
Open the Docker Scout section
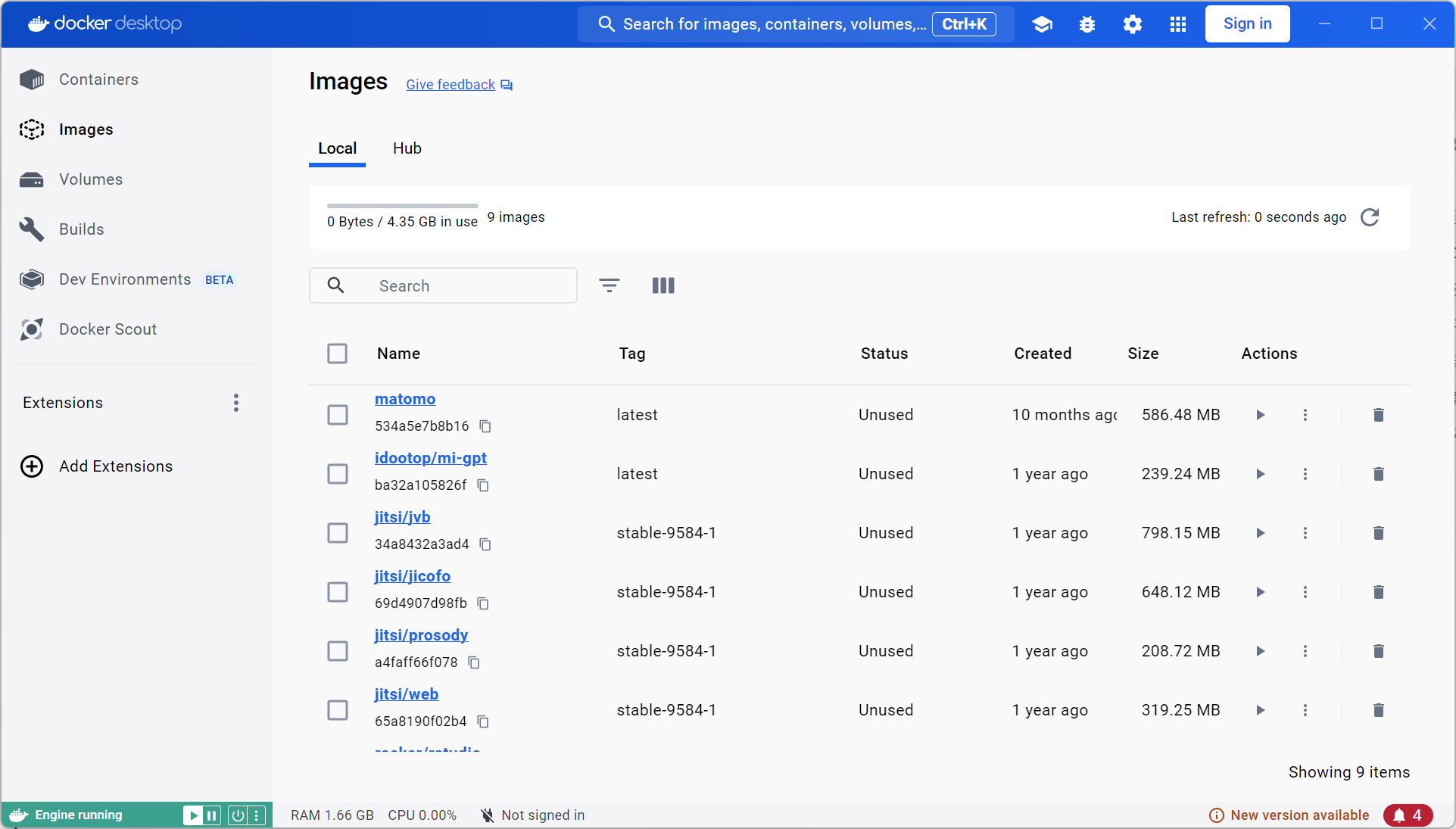108,329
